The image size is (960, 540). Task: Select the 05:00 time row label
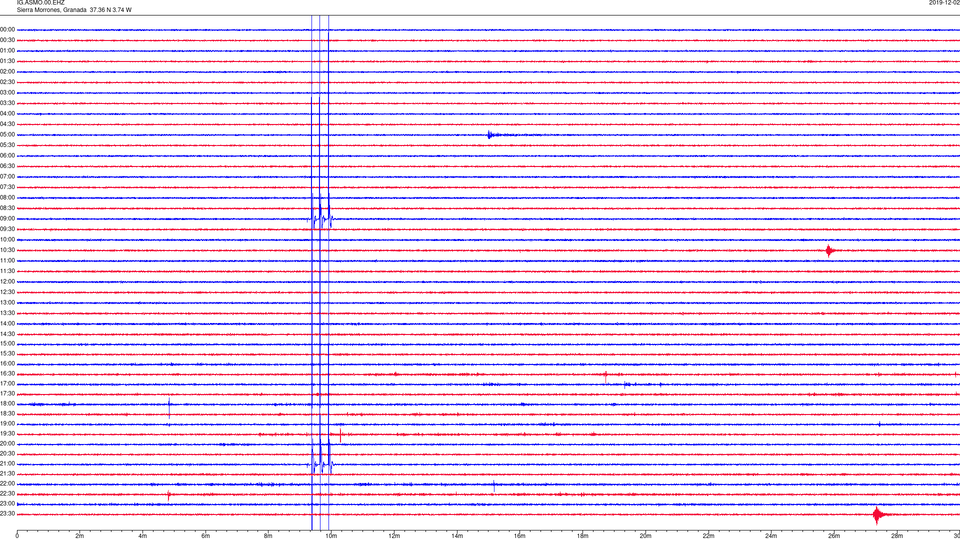click(7, 135)
